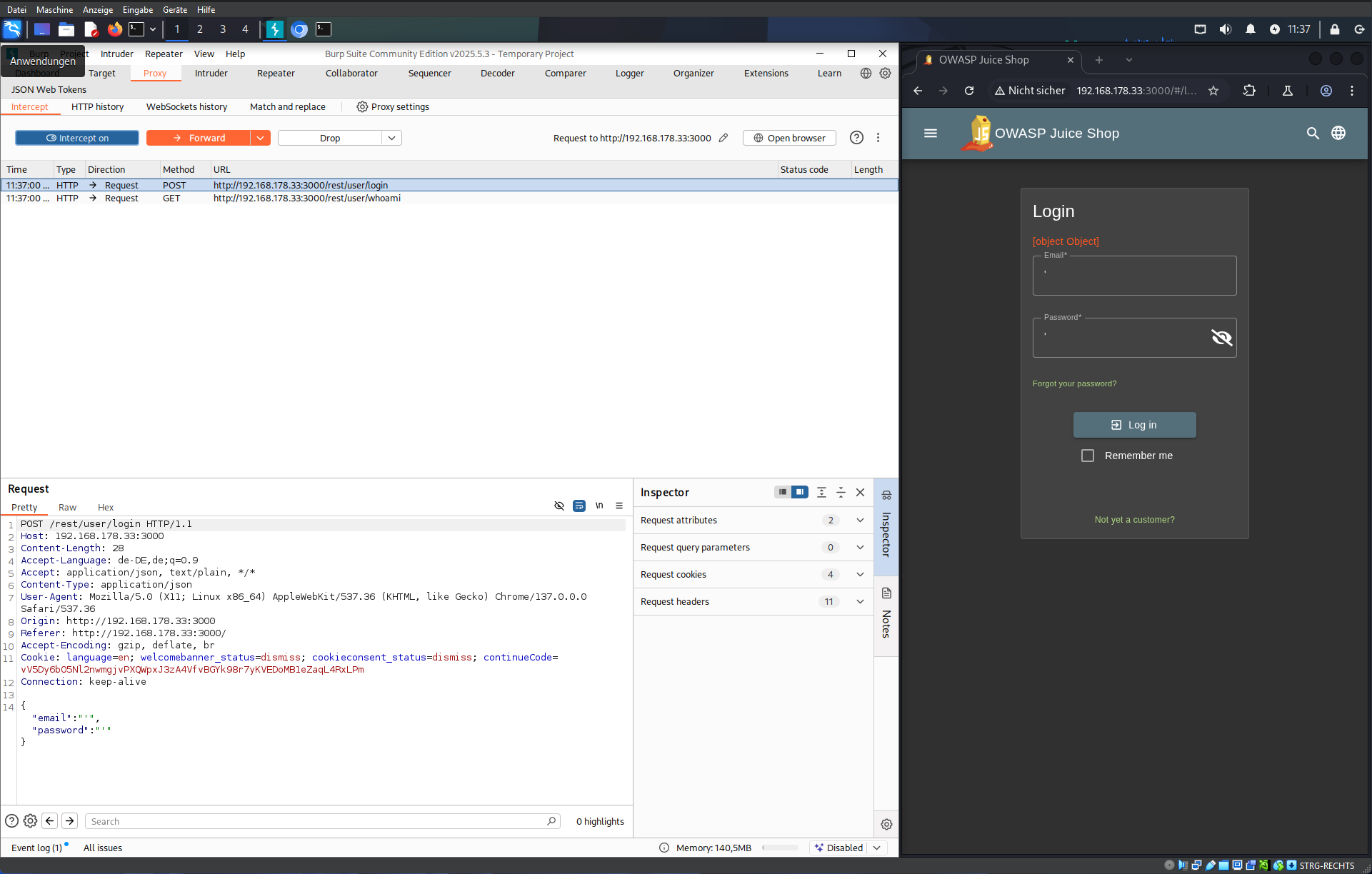
Task: Check the Remember me checkbox
Action: pos(1087,456)
